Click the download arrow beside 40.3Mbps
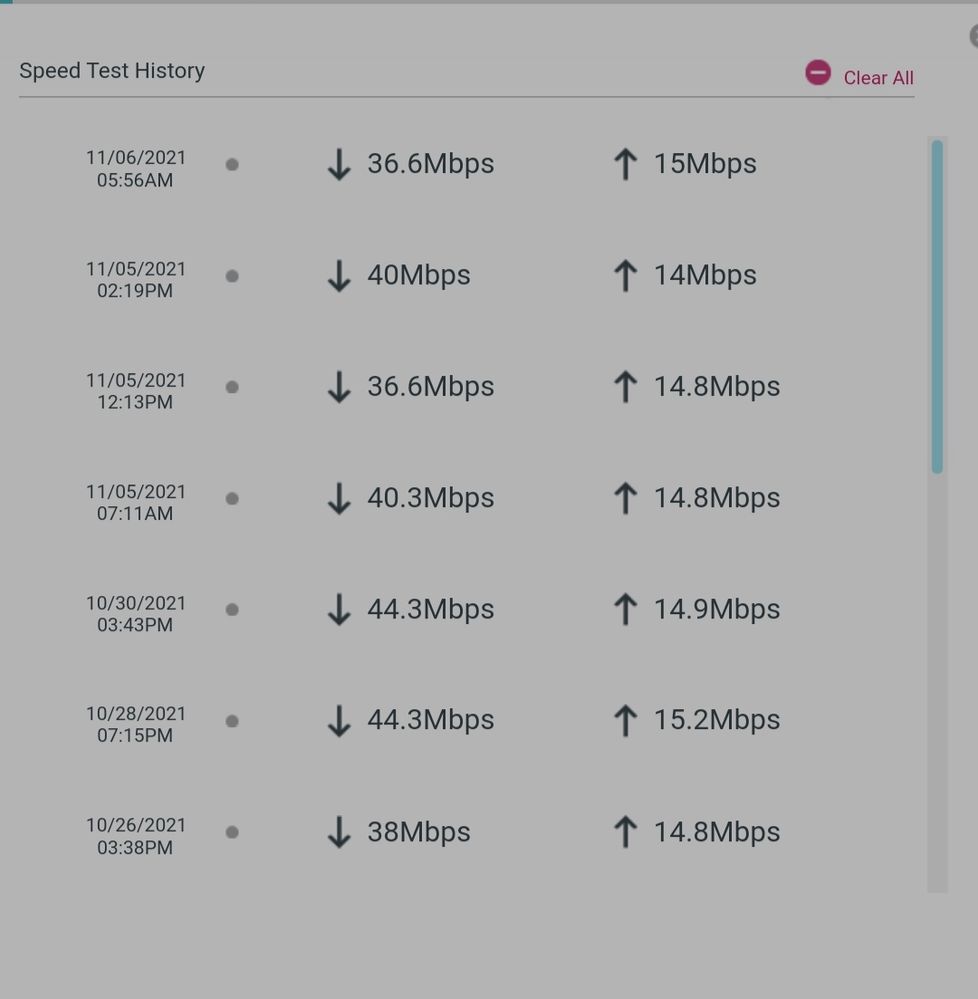Screen dimensions: 978x999 (x=339, y=498)
